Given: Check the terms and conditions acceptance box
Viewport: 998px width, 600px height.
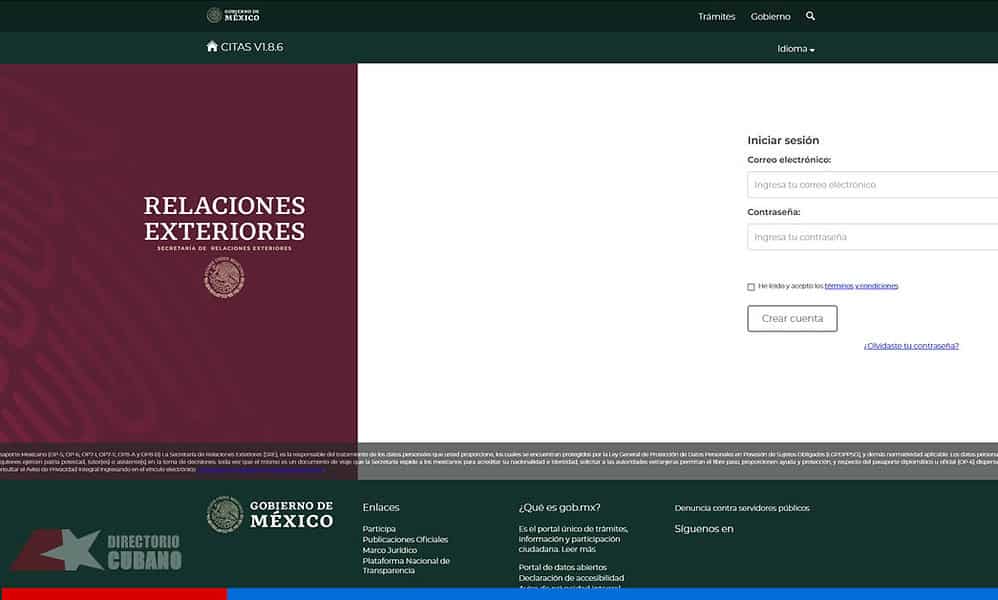Looking at the screenshot, I should [x=751, y=287].
